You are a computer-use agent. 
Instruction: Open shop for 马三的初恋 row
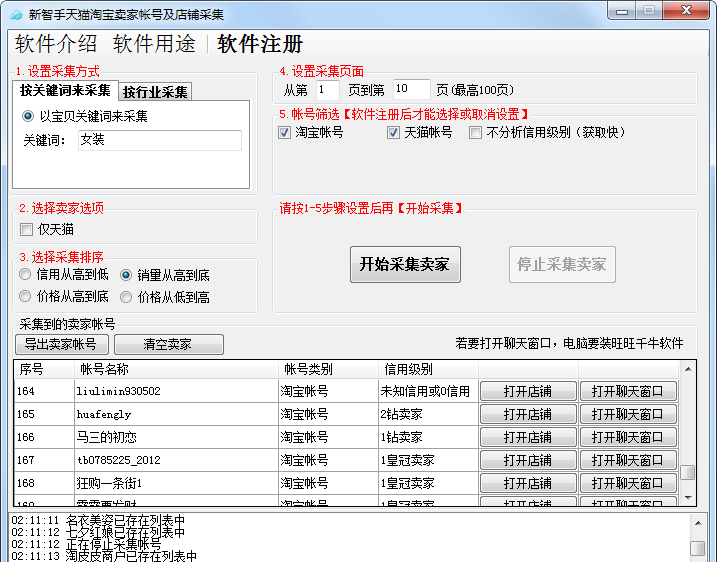tap(528, 437)
